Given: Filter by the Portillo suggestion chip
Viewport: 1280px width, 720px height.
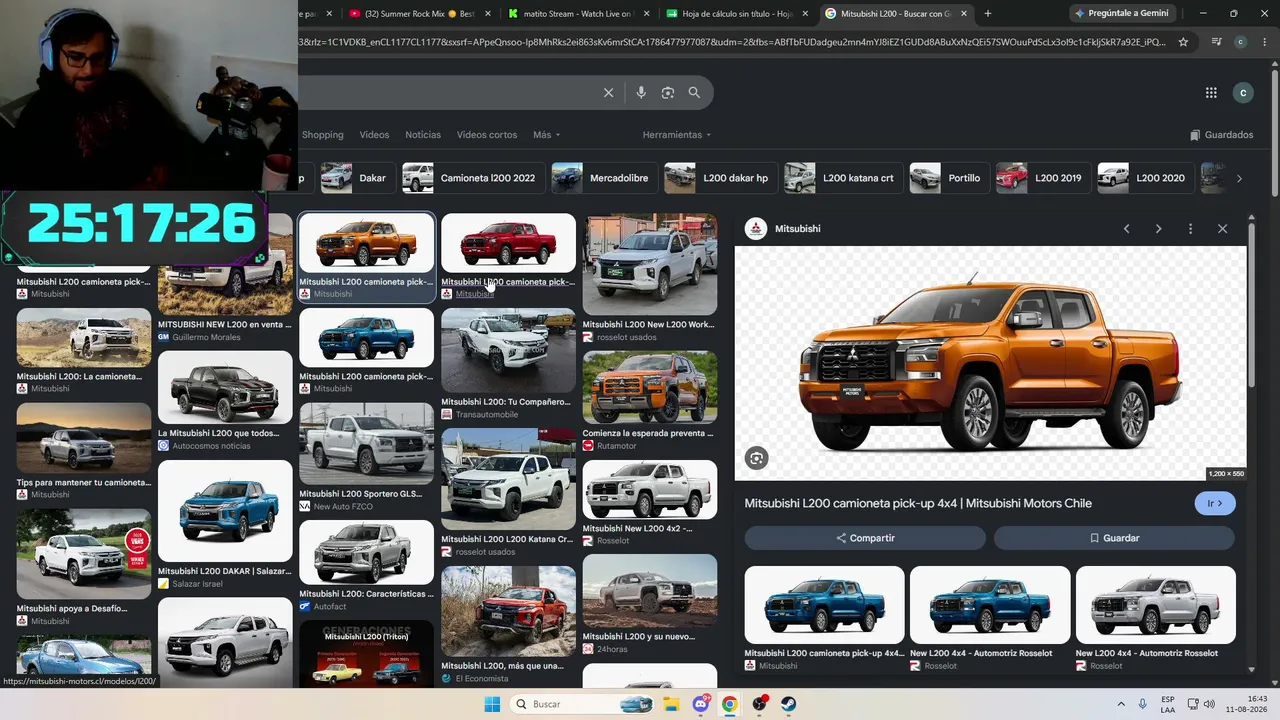Looking at the screenshot, I should pos(950,178).
